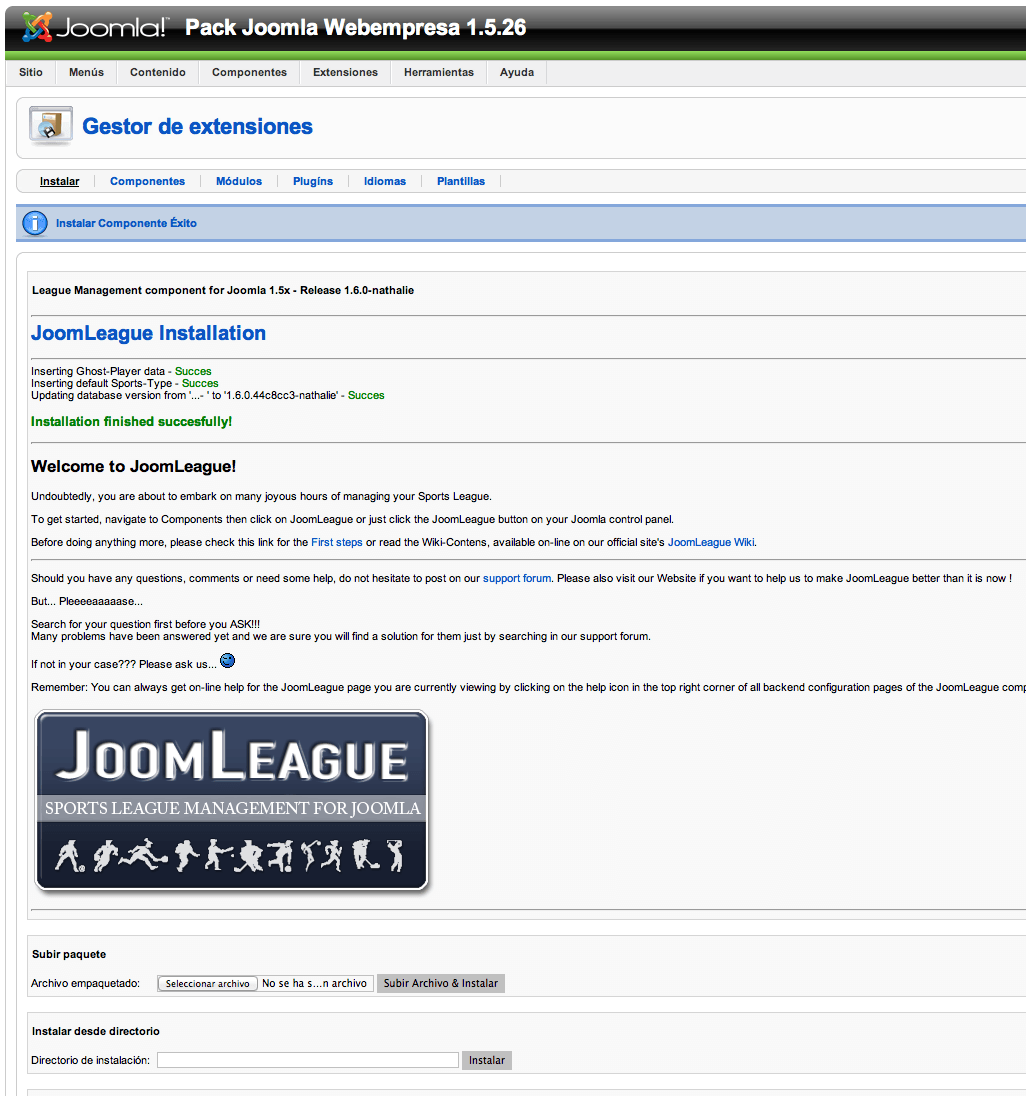Switch to the Plugins tab
The width and height of the screenshot is (1026, 1096).
[313, 182]
